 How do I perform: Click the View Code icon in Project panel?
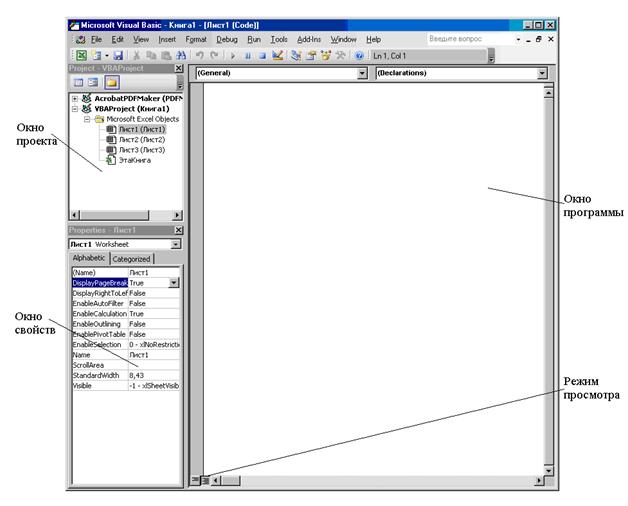pos(78,83)
